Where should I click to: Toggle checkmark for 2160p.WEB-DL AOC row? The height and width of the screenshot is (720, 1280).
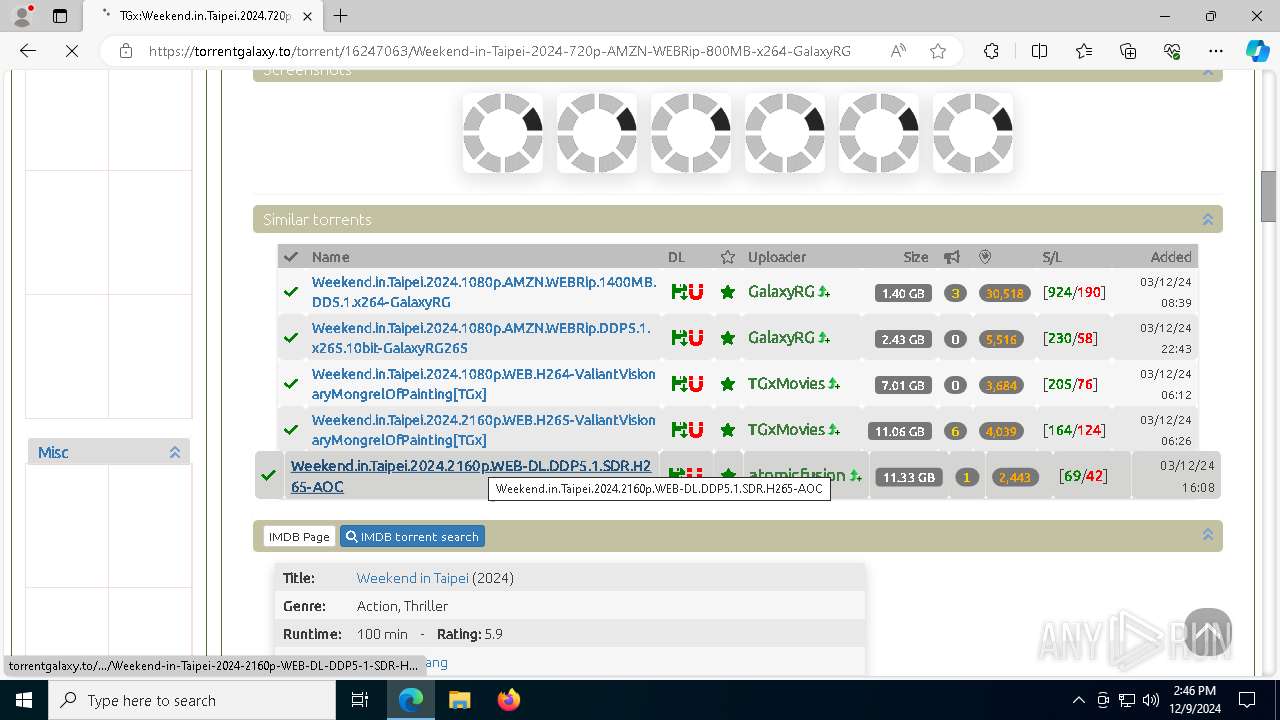click(268, 476)
